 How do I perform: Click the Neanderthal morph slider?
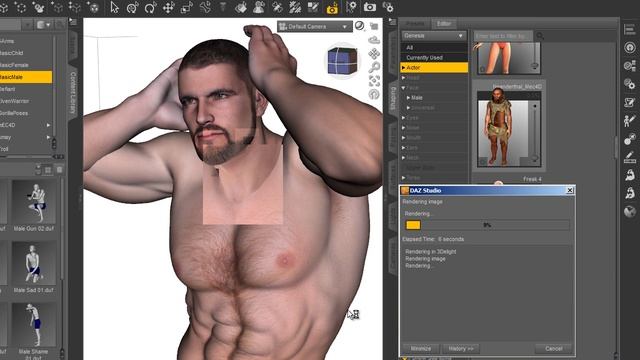535,131
